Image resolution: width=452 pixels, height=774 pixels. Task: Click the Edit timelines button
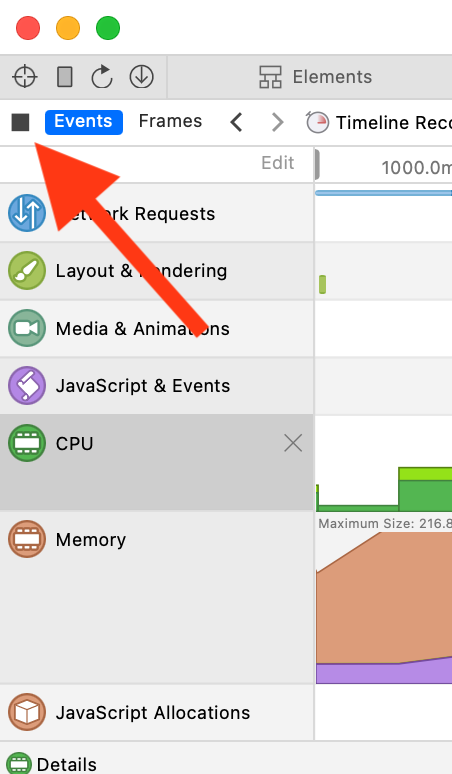(x=278, y=163)
